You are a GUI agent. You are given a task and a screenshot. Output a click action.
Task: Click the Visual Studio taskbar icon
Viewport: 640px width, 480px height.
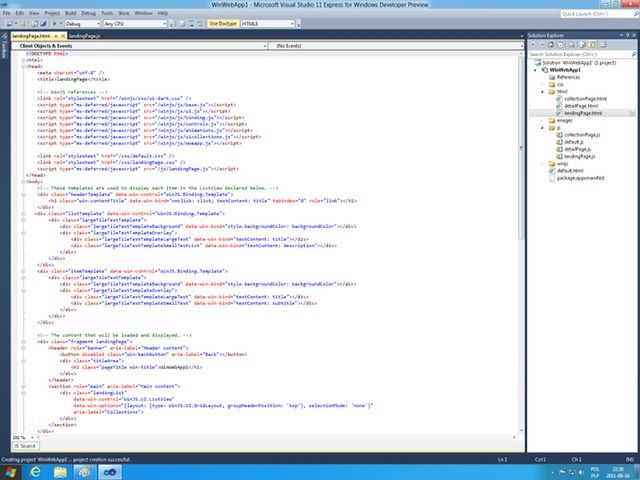point(109,473)
